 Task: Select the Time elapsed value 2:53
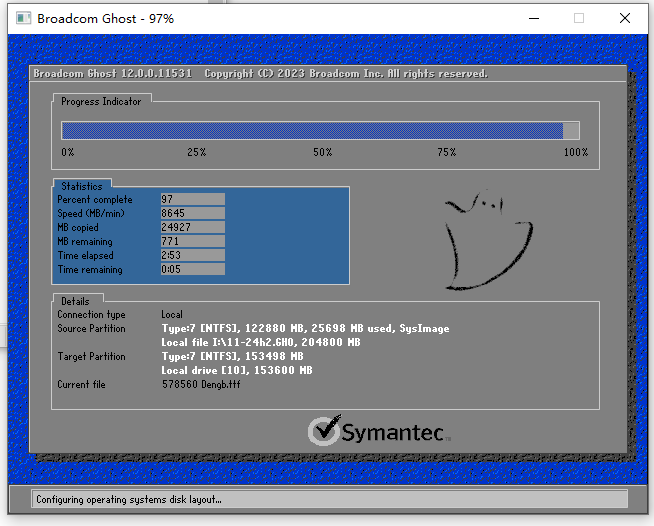tap(193, 255)
